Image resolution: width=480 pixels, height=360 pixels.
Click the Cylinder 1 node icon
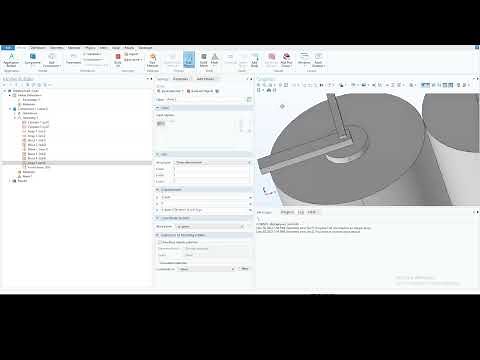[x=24, y=122]
